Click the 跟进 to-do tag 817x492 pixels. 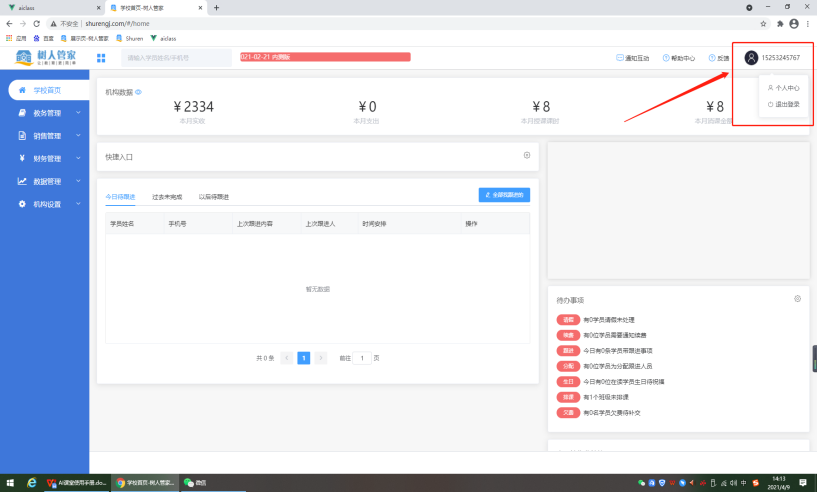pos(568,351)
